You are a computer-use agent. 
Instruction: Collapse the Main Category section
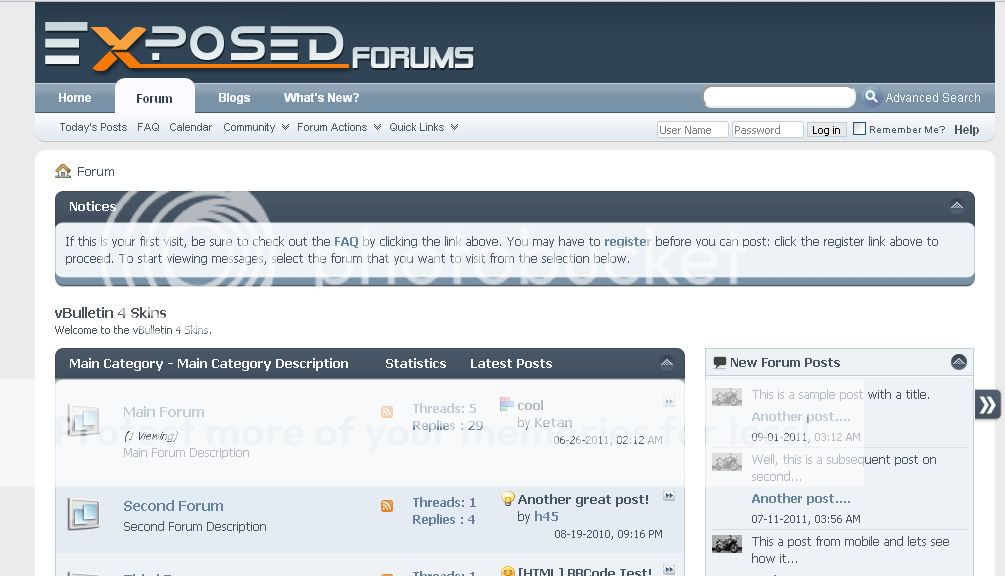(667, 363)
